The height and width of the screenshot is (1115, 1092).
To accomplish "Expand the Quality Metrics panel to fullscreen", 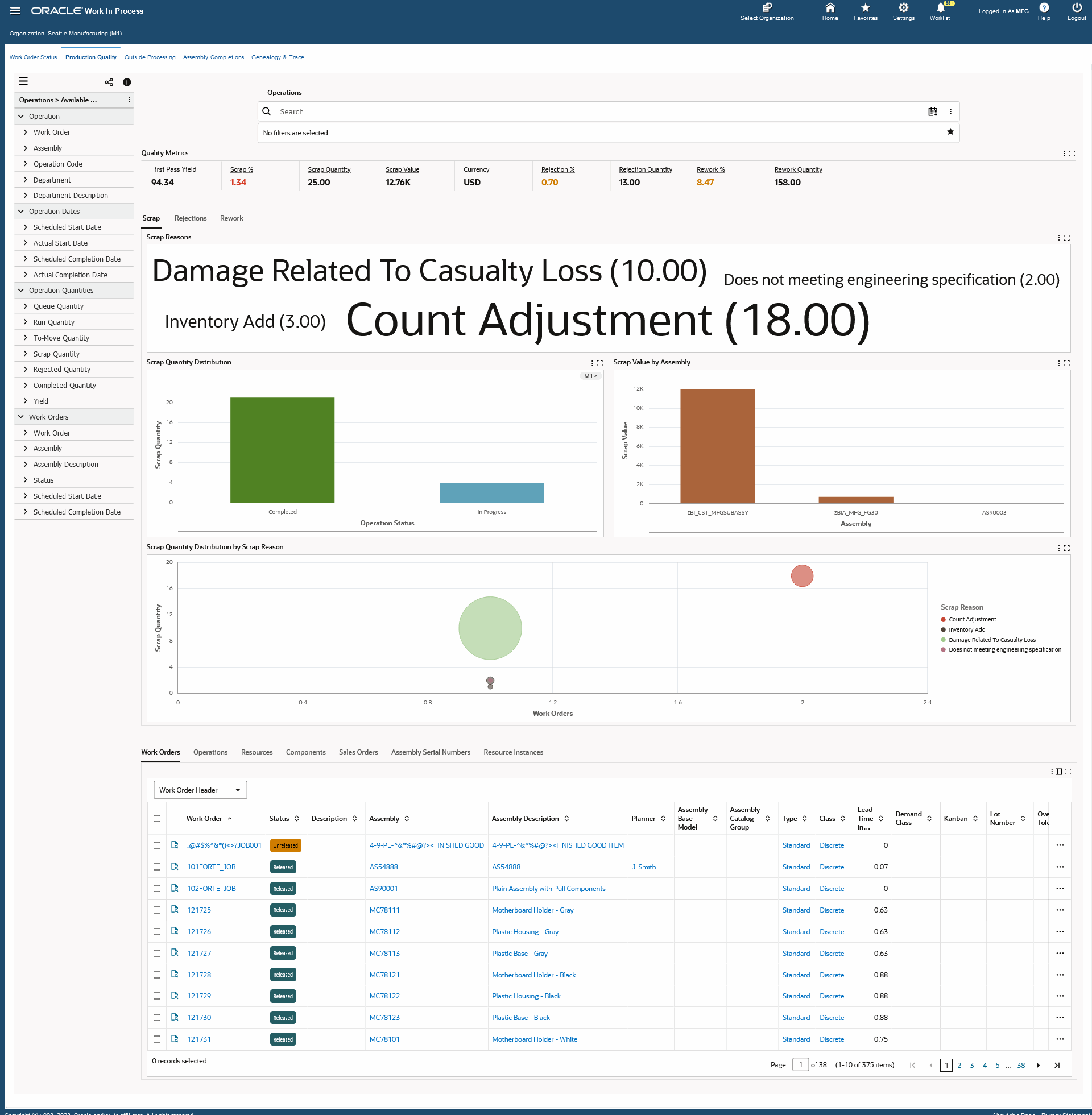I will click(1072, 154).
